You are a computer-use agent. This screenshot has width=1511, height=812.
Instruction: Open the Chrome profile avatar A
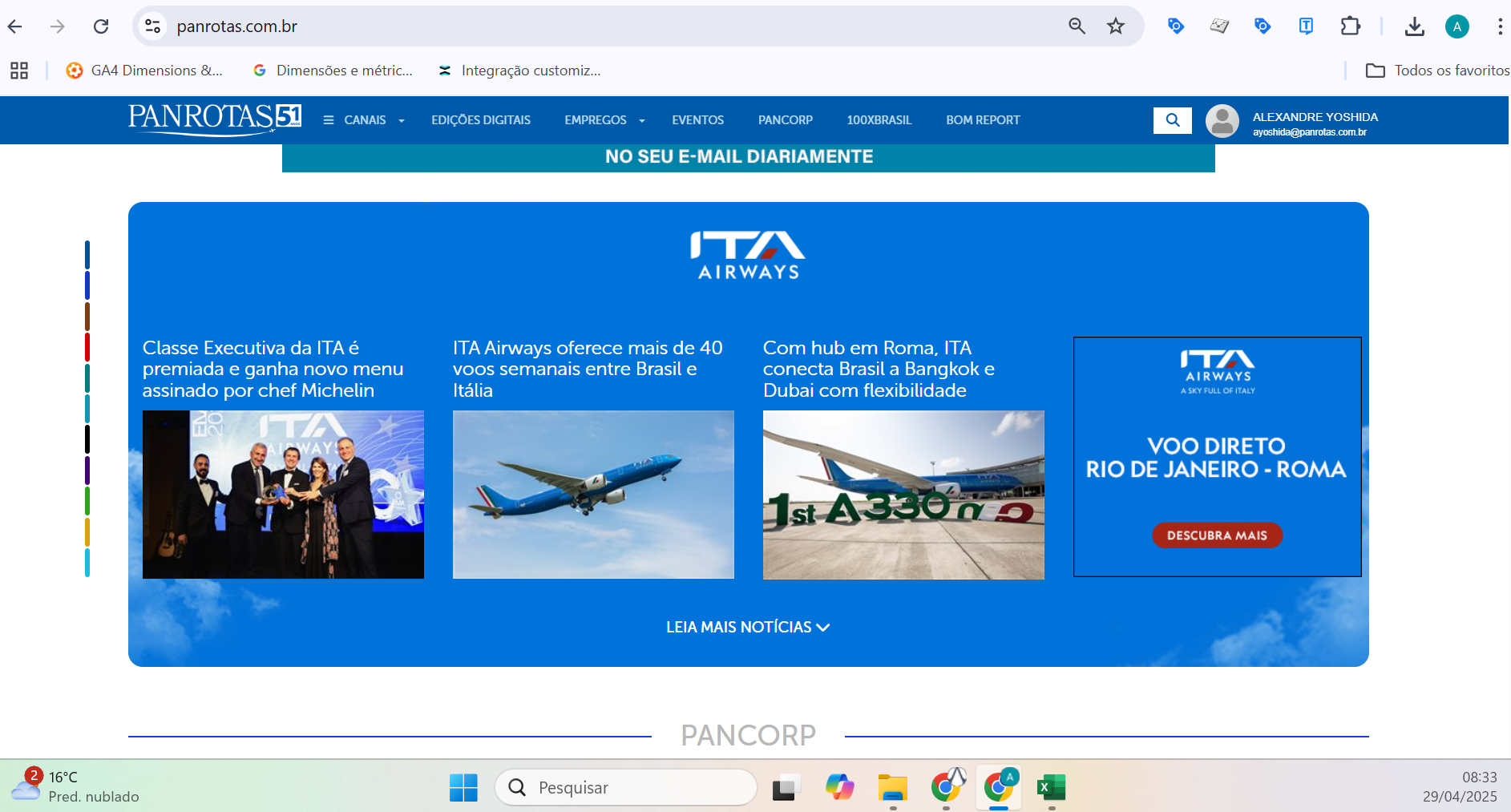pos(1456,26)
